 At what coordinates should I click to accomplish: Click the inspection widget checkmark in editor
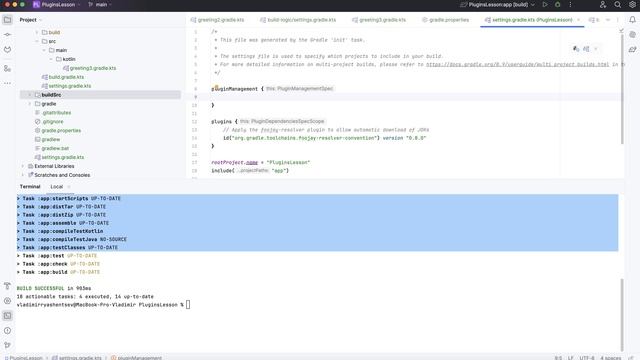621,31
